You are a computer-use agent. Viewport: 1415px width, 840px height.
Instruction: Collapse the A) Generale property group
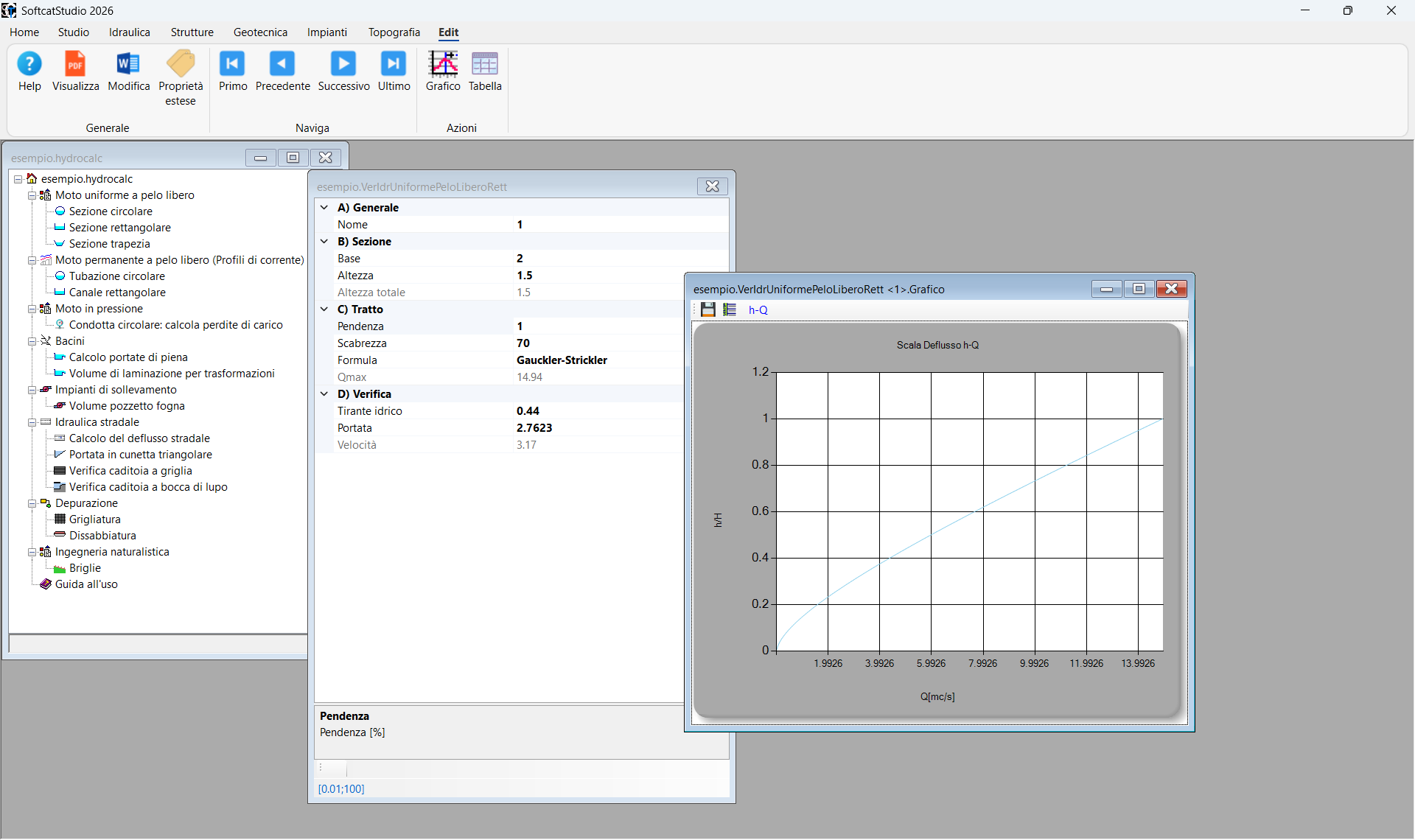coord(324,208)
